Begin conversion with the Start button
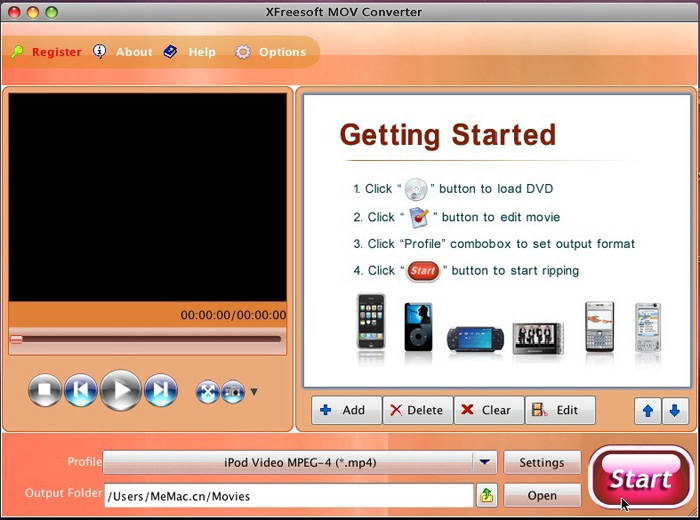 (x=641, y=478)
